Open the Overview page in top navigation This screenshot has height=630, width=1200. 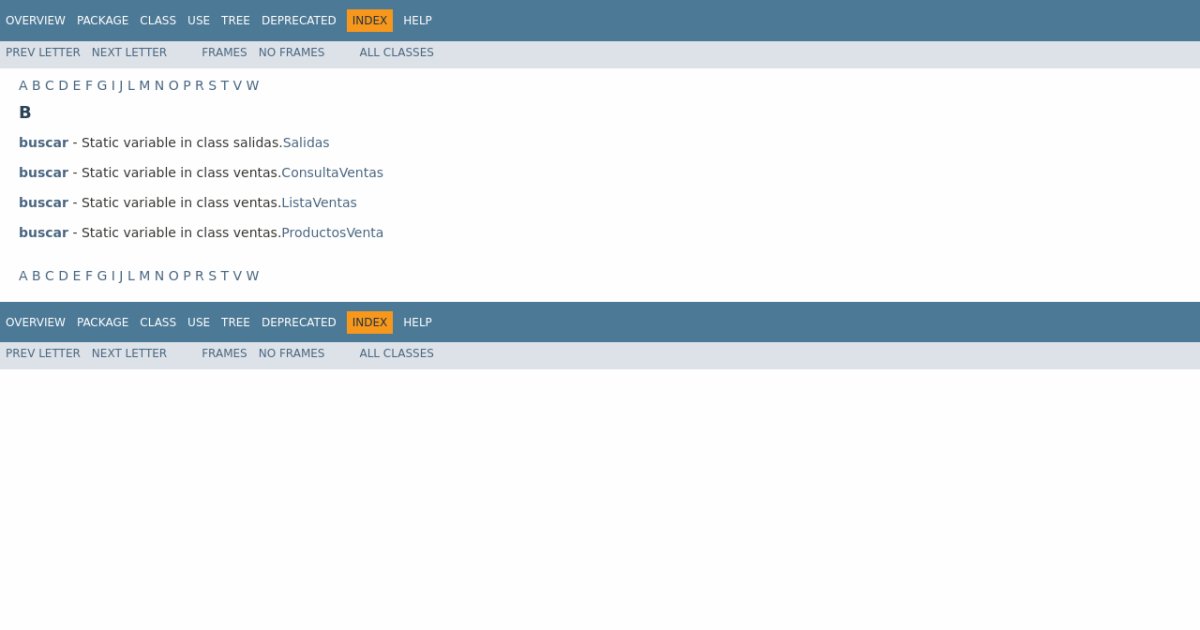35,20
